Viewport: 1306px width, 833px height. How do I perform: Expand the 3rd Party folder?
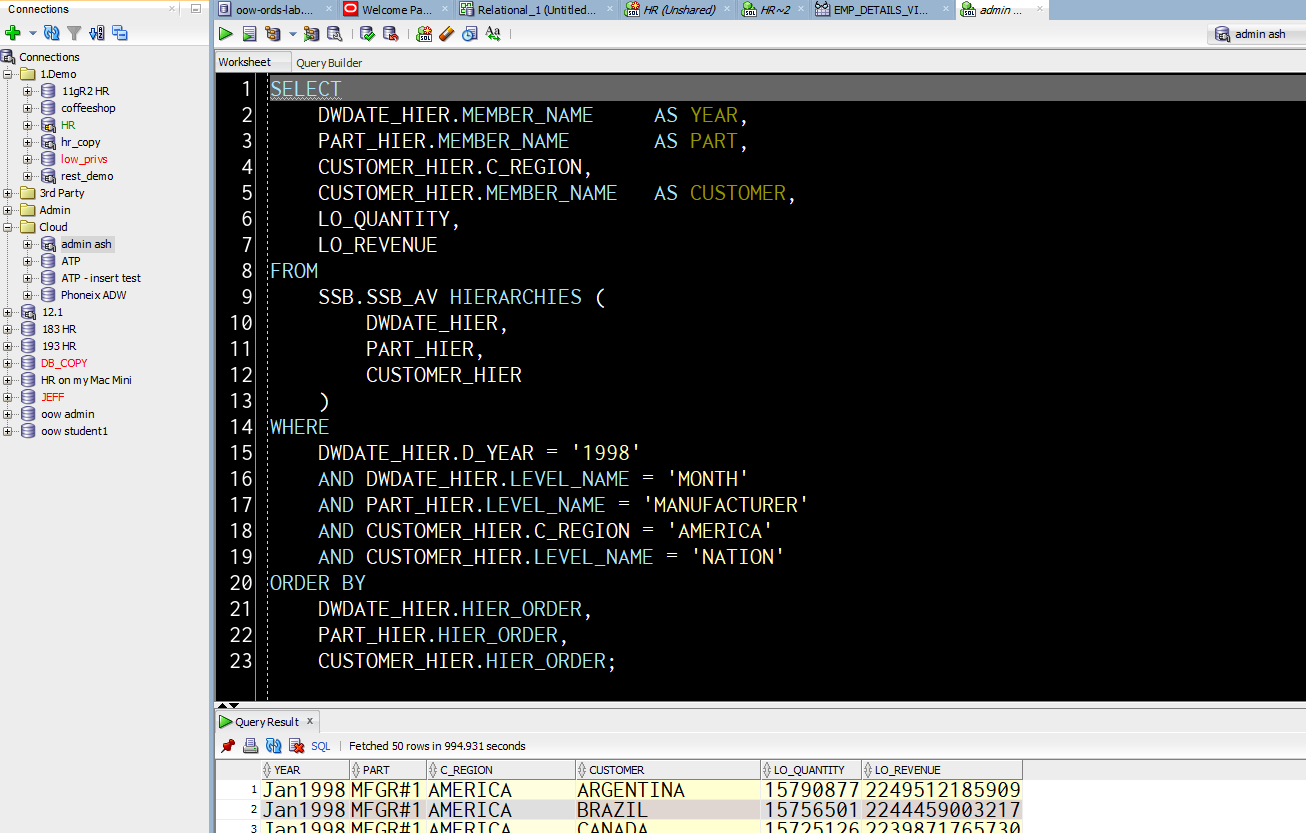[8, 193]
